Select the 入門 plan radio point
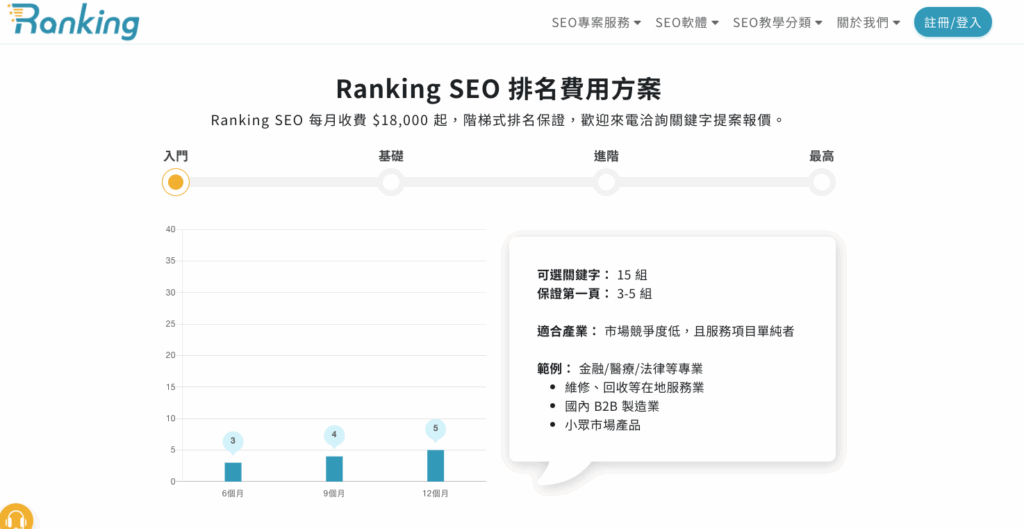1024x529 pixels. 176,182
